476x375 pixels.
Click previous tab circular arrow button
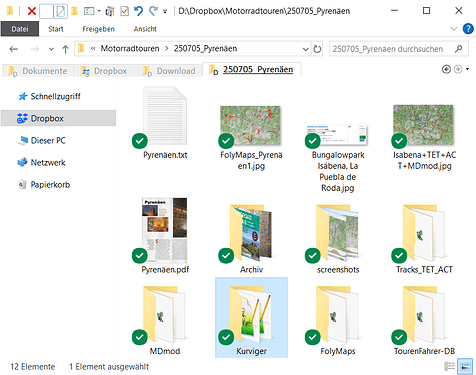pyautogui.click(x=446, y=69)
